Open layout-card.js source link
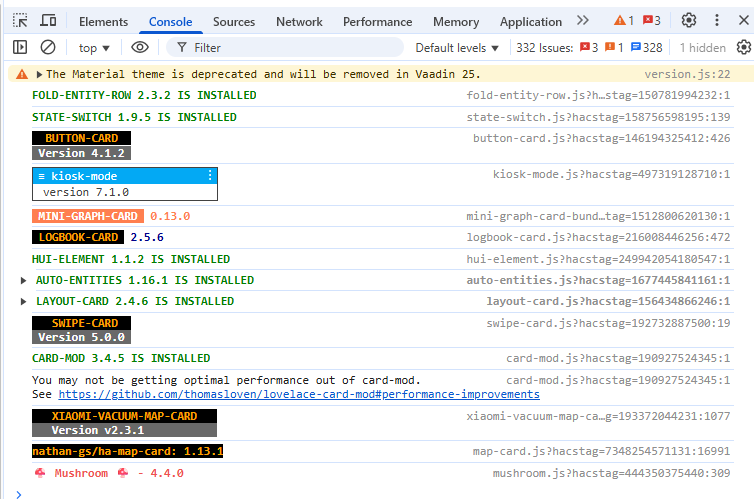 (x=608, y=301)
